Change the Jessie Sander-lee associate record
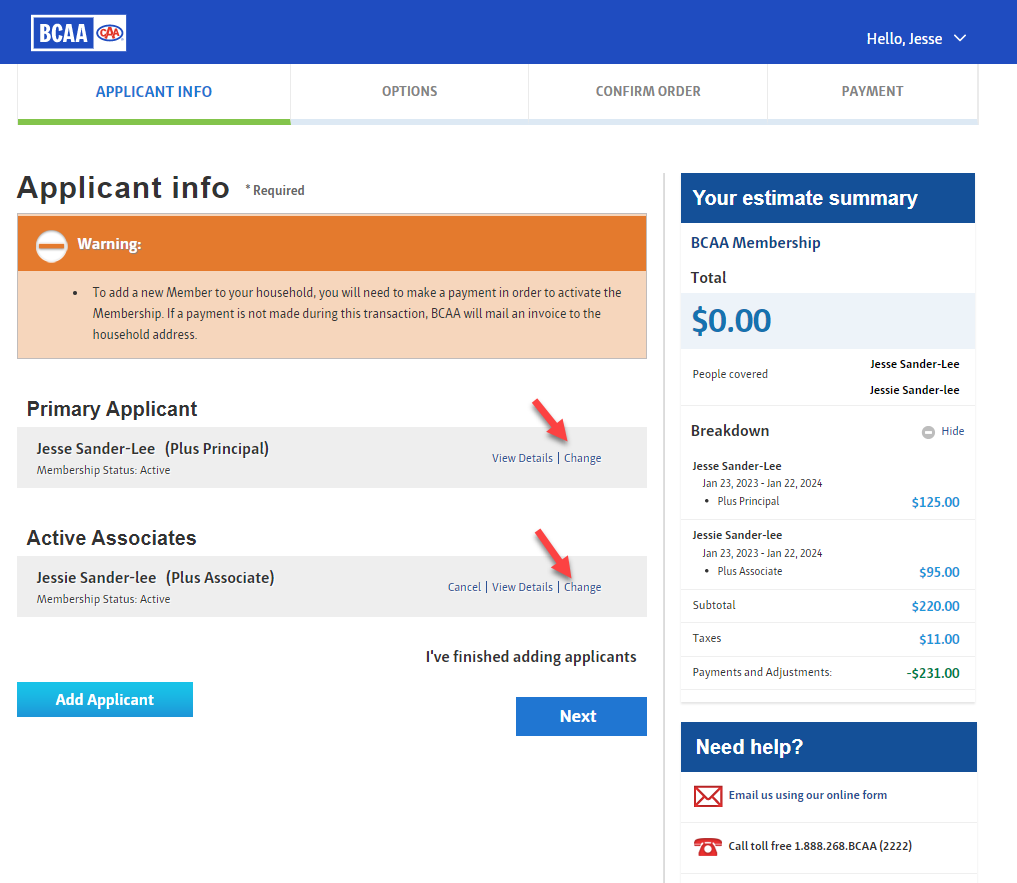1017x883 pixels. tap(583, 587)
